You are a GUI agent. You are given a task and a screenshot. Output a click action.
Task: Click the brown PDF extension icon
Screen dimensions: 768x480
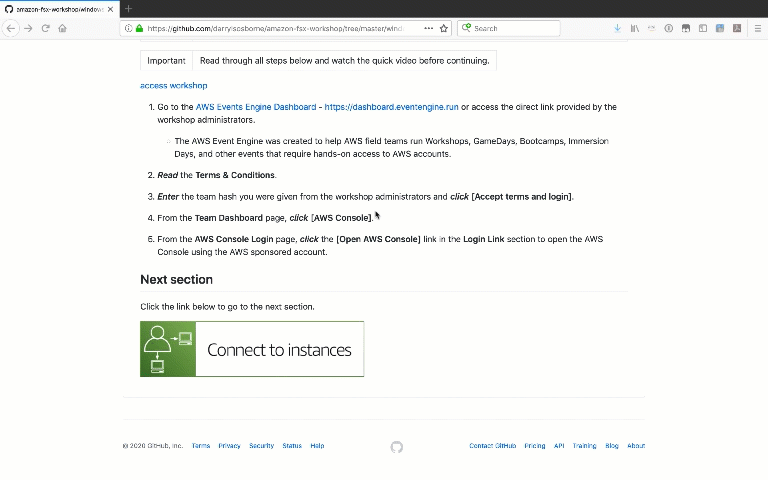coord(737,28)
